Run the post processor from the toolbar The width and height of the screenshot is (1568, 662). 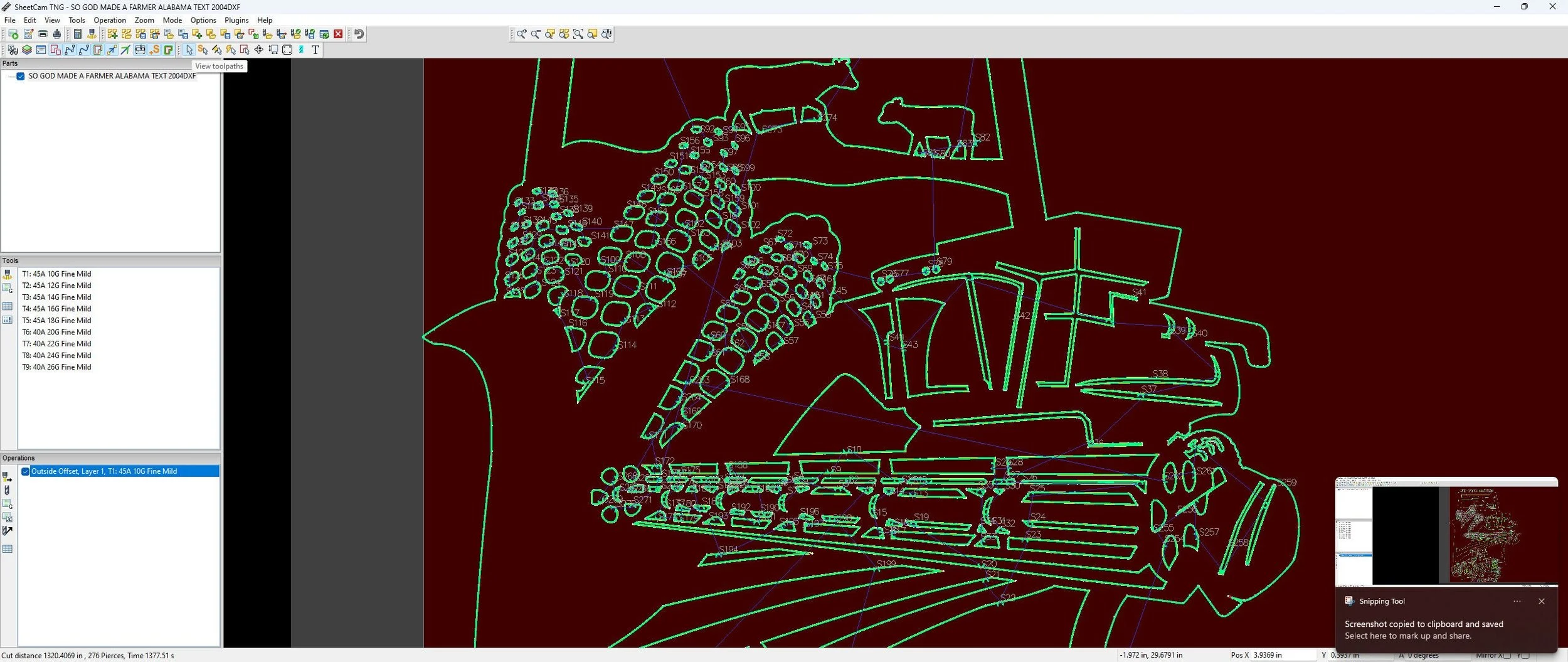click(13, 34)
